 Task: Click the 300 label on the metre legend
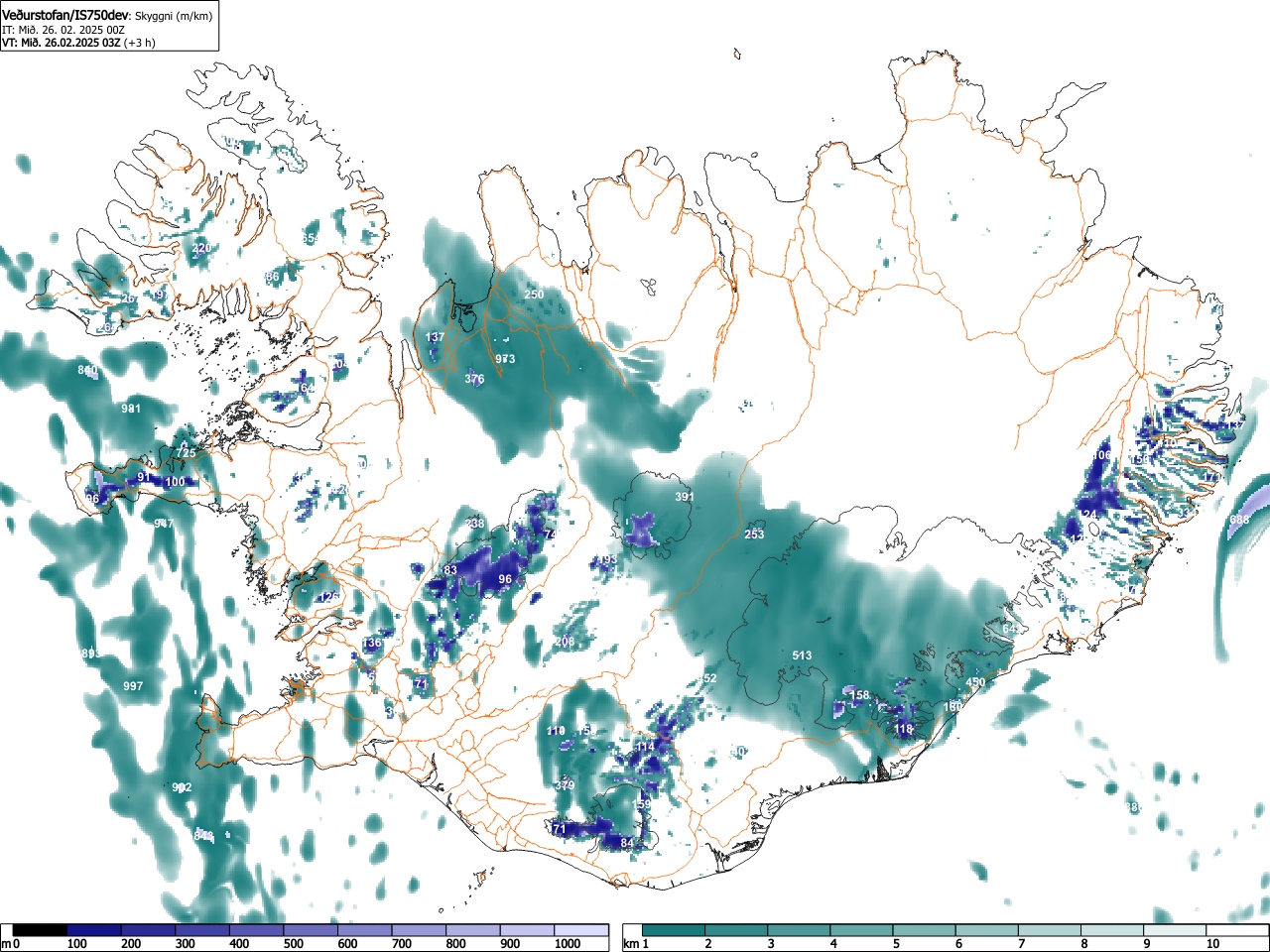point(185,944)
